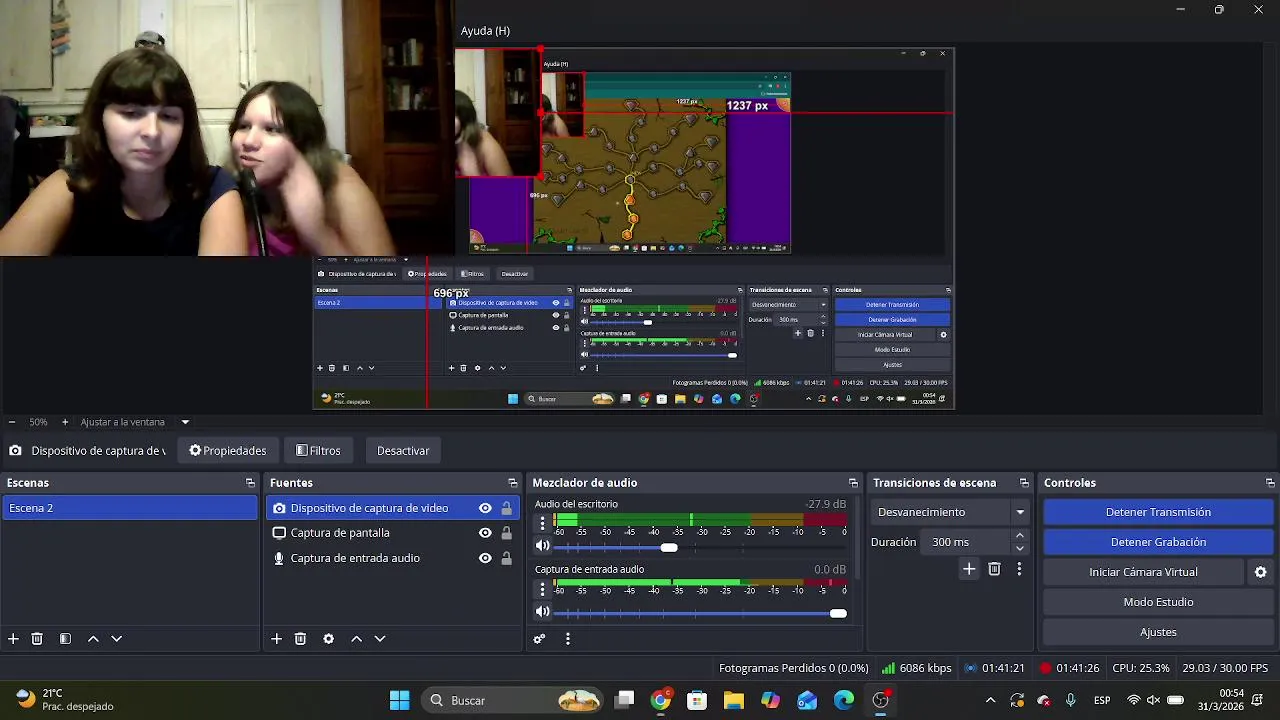Screen dimensions: 1280x720
Task: Open Propiedades for selected source
Action: pyautogui.click(x=228, y=451)
